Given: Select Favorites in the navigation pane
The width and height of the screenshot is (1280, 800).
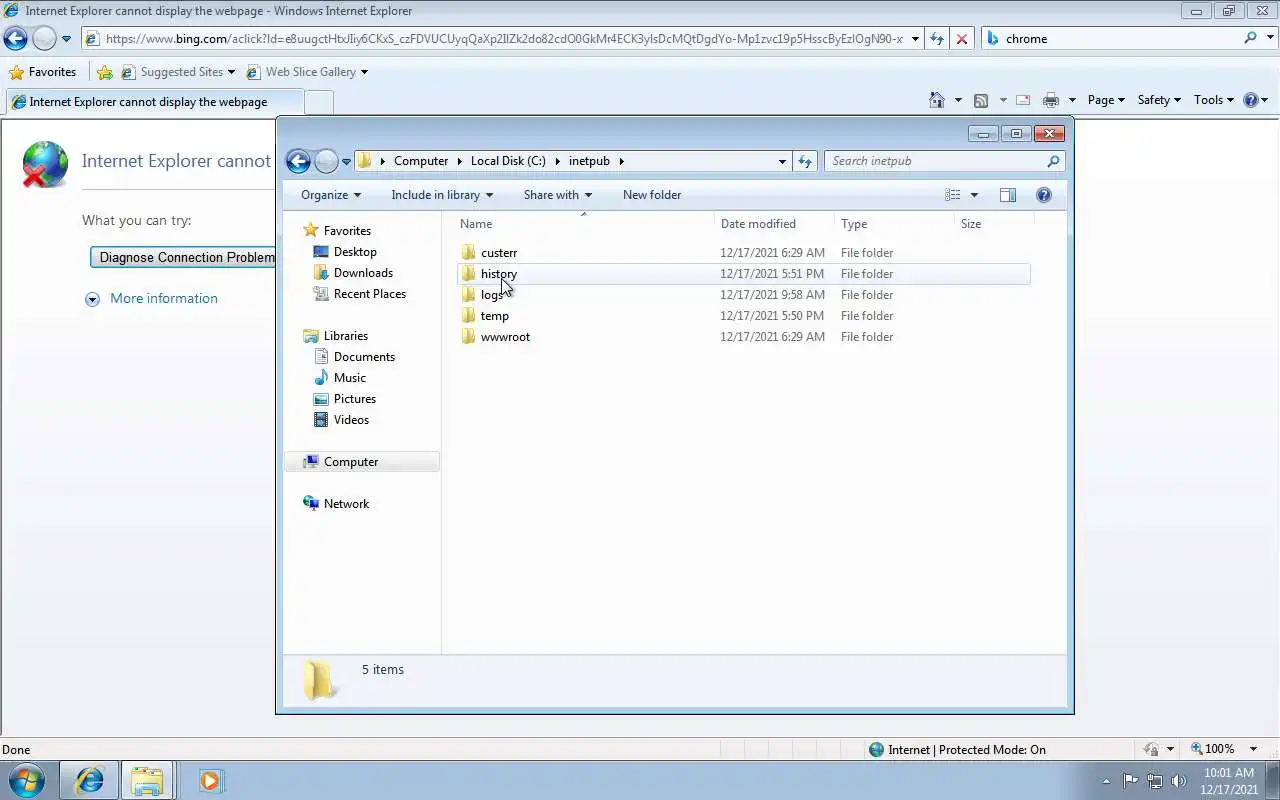Looking at the screenshot, I should point(347,231).
